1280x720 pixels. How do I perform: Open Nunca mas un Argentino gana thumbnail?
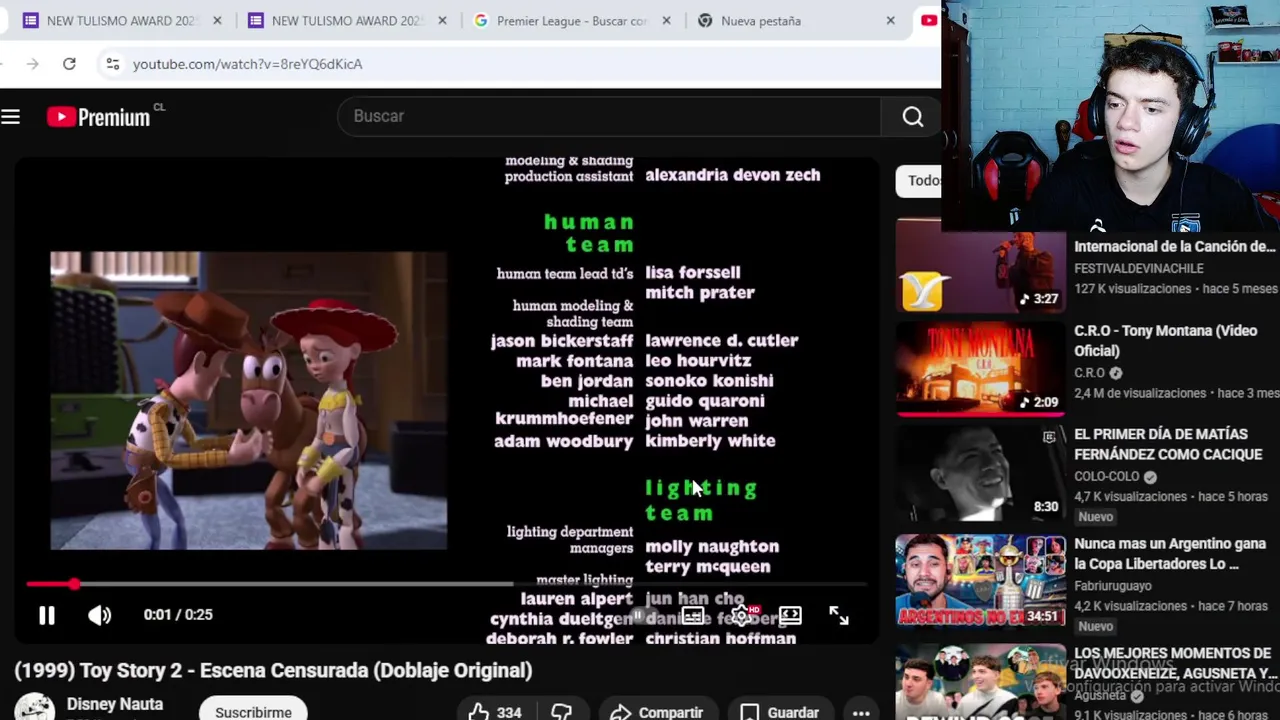coord(980,581)
